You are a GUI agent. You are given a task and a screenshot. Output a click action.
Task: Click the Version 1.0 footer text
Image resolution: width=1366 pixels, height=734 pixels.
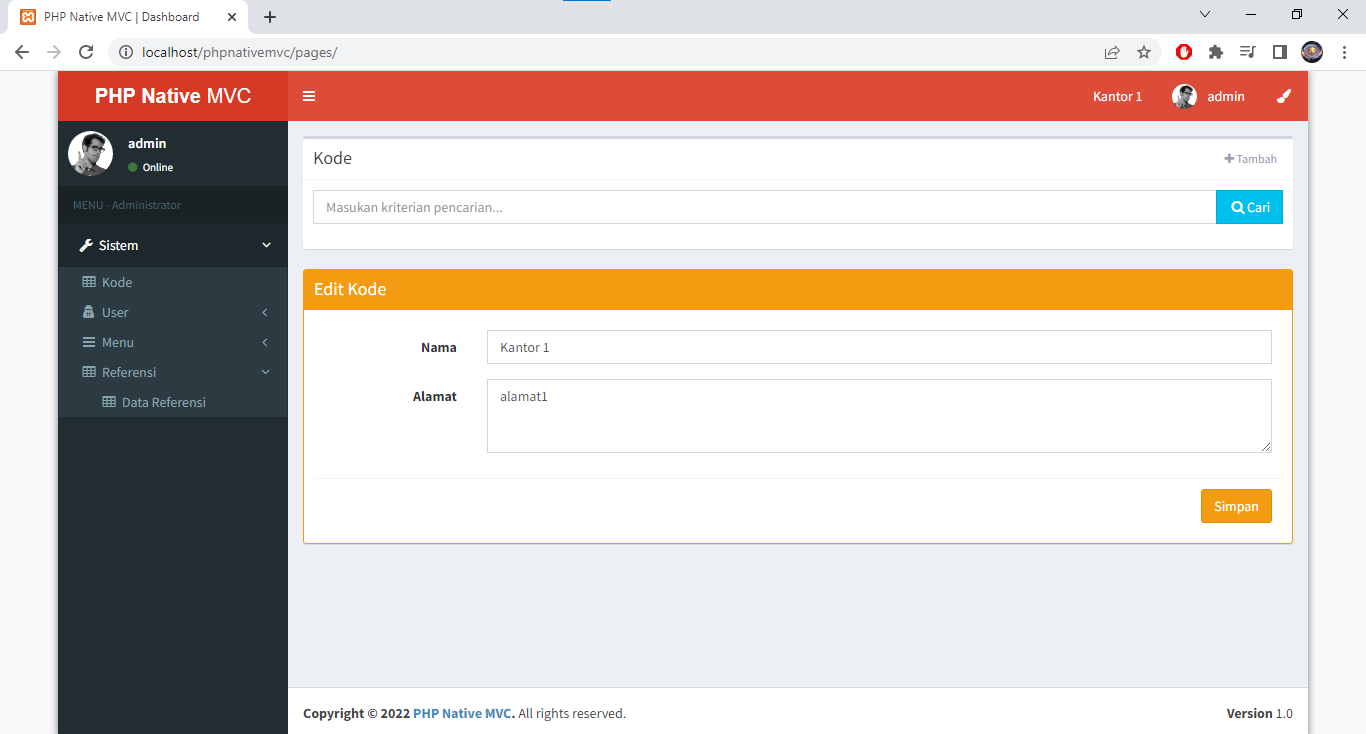(1260, 713)
